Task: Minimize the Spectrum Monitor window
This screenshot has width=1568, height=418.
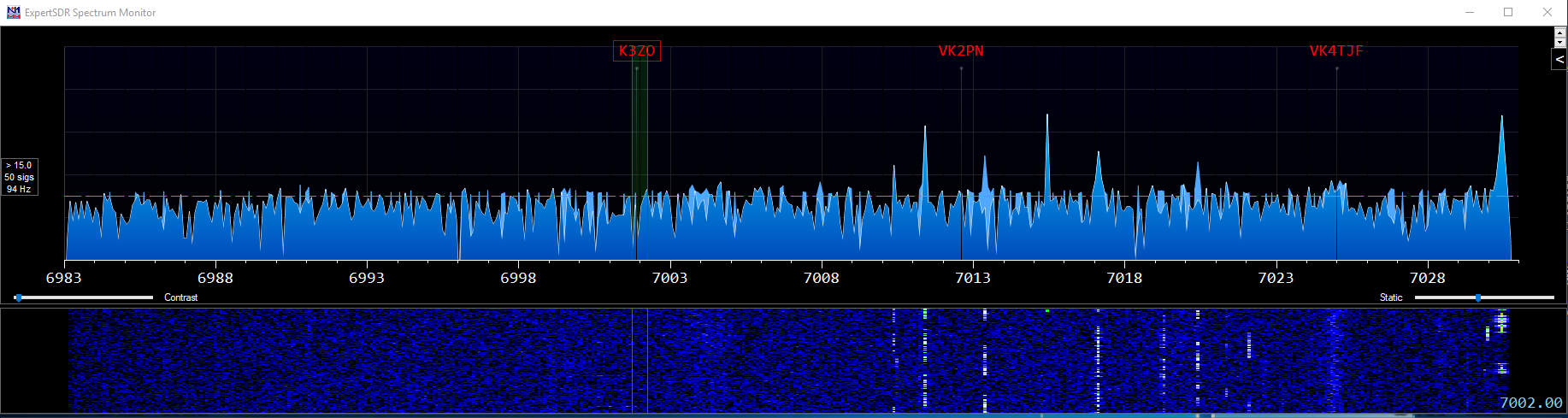Action: [x=1469, y=12]
